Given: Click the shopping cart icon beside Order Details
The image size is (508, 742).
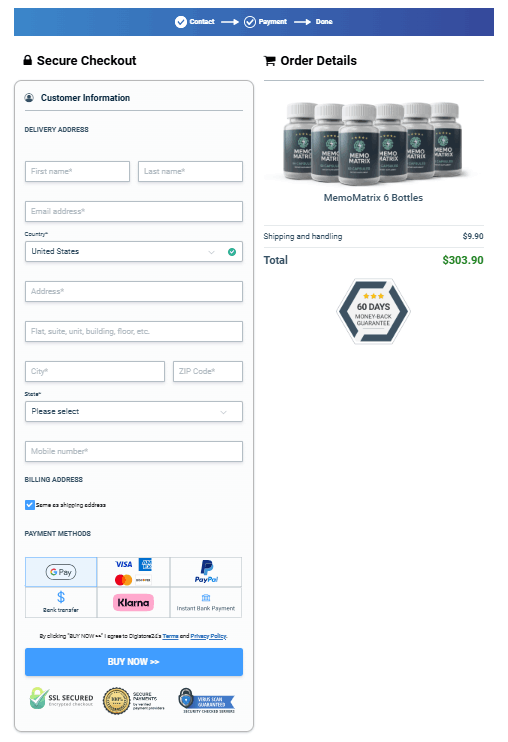Looking at the screenshot, I should [x=270, y=61].
